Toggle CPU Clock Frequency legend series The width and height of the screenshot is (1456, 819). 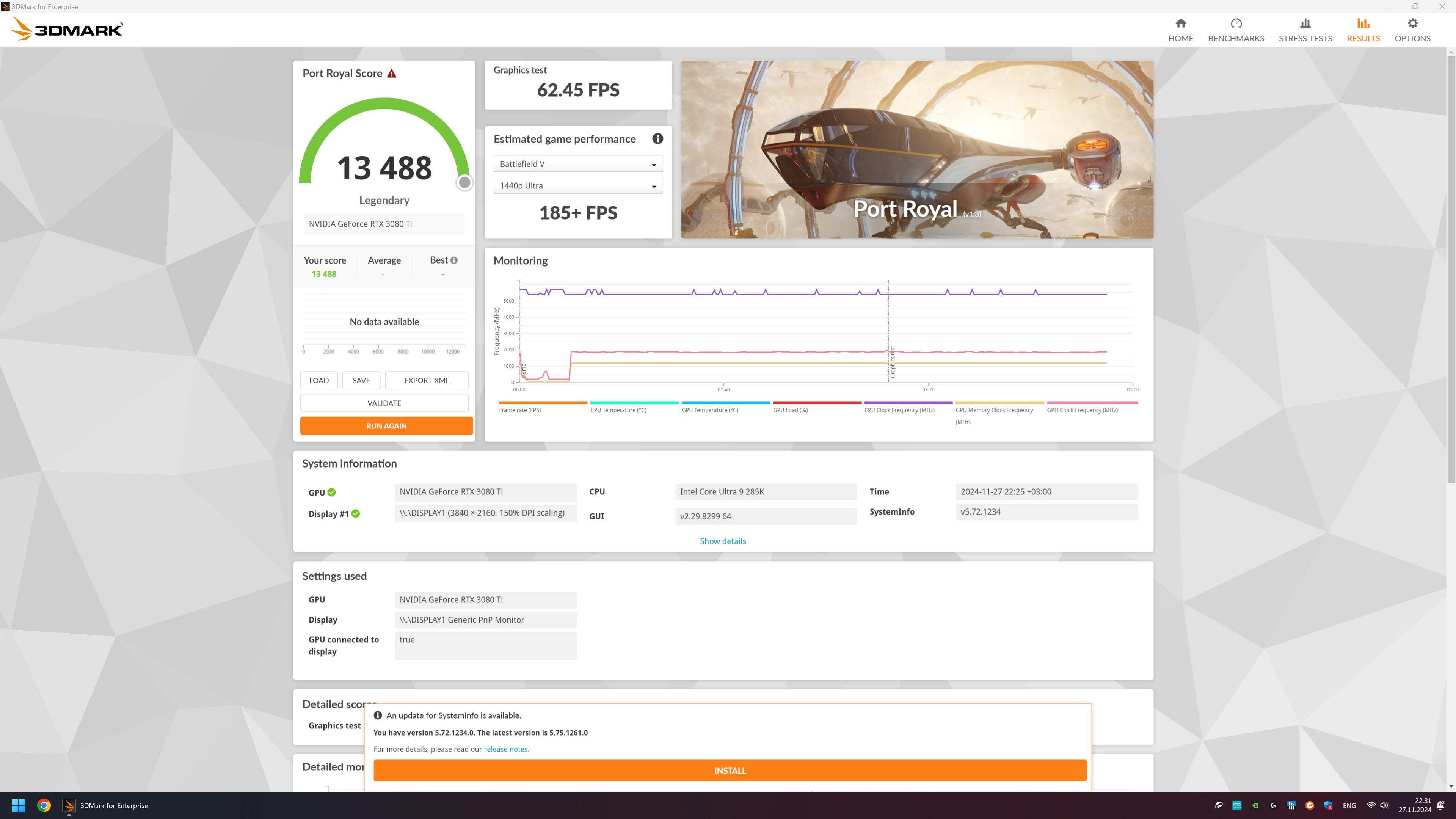tap(899, 410)
